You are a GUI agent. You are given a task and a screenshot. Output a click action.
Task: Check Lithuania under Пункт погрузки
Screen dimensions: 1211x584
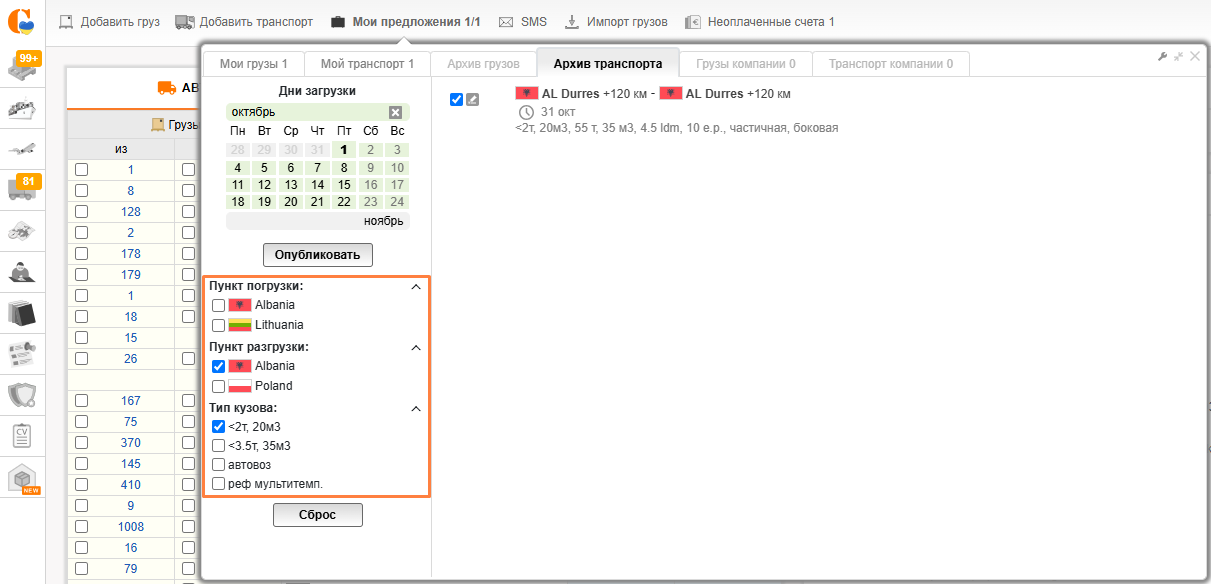point(218,326)
